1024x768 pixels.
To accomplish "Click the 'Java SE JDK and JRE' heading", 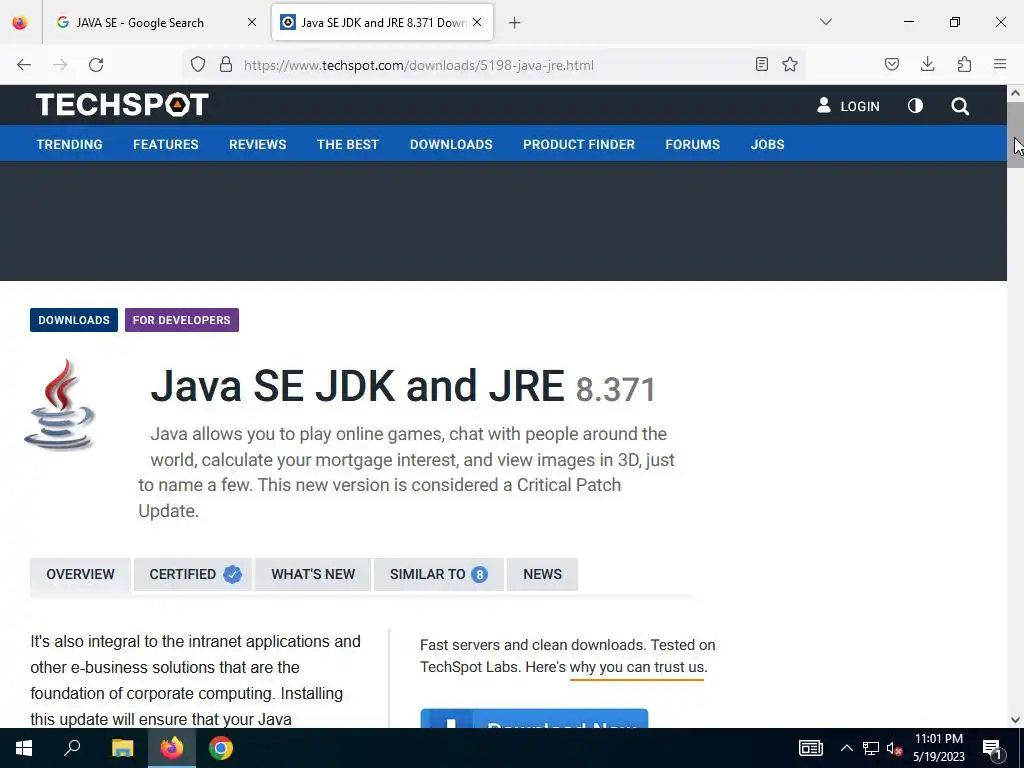I will 357,385.
